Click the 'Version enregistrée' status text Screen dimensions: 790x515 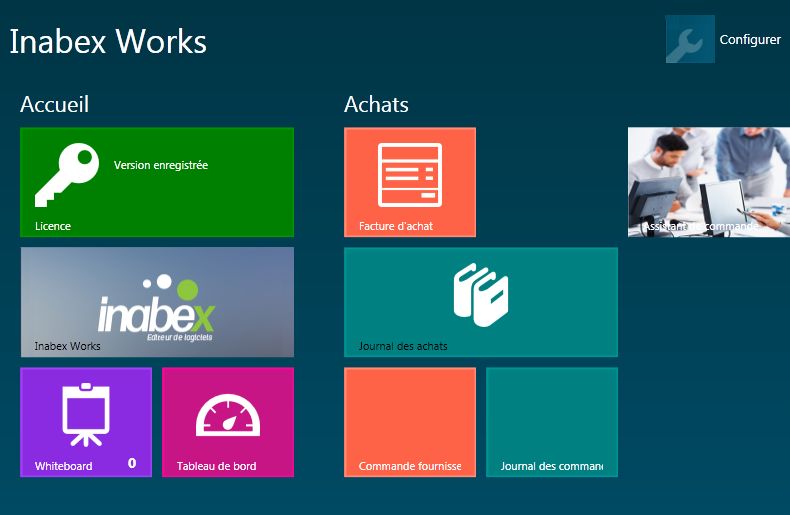[x=161, y=165]
